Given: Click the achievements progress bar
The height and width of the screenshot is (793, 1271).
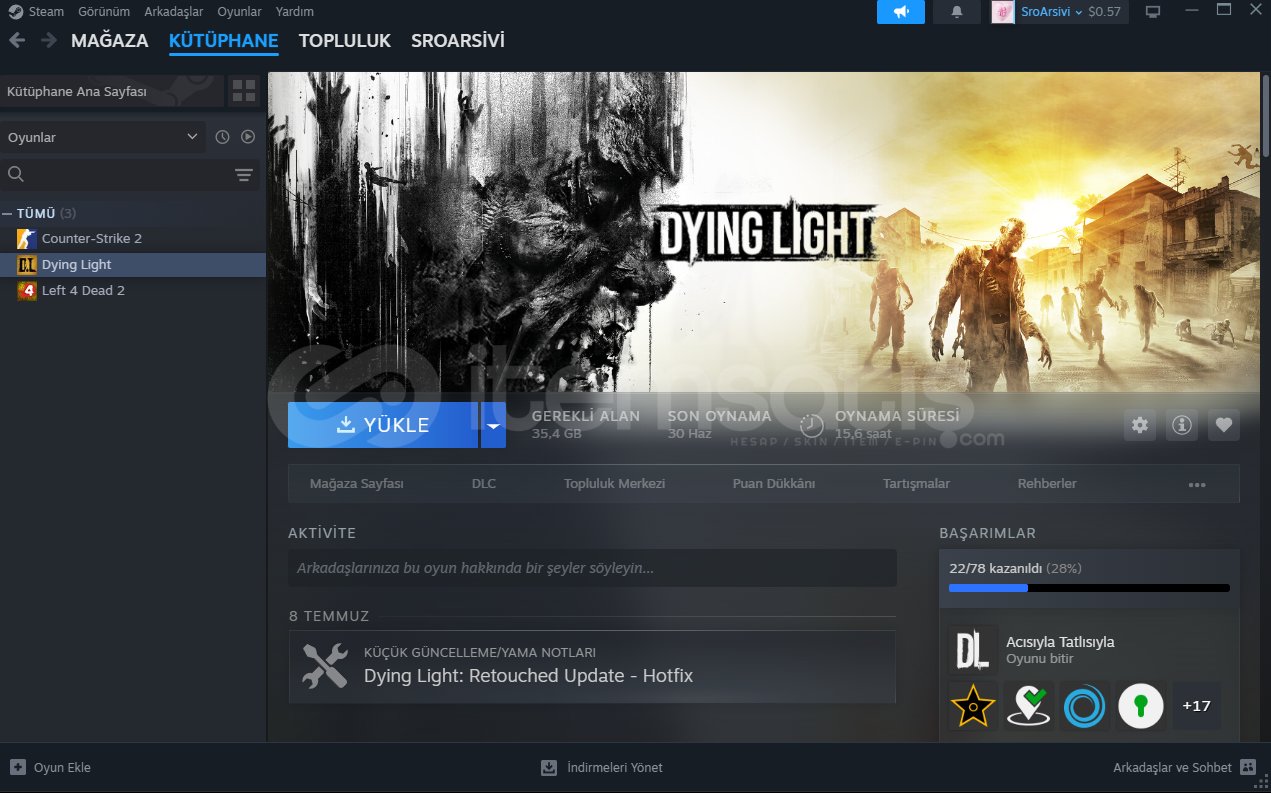Looking at the screenshot, I should 1089,588.
